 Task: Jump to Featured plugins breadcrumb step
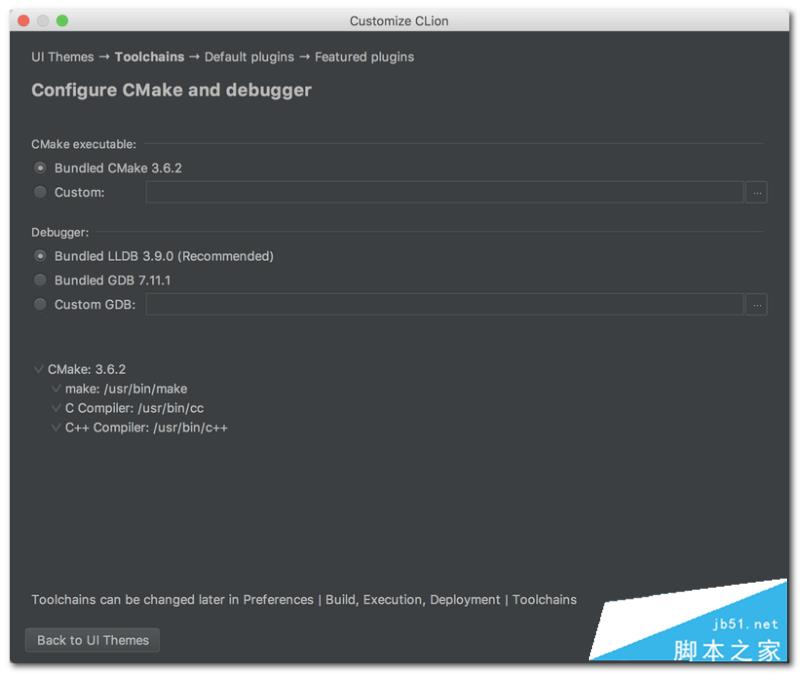[364, 57]
